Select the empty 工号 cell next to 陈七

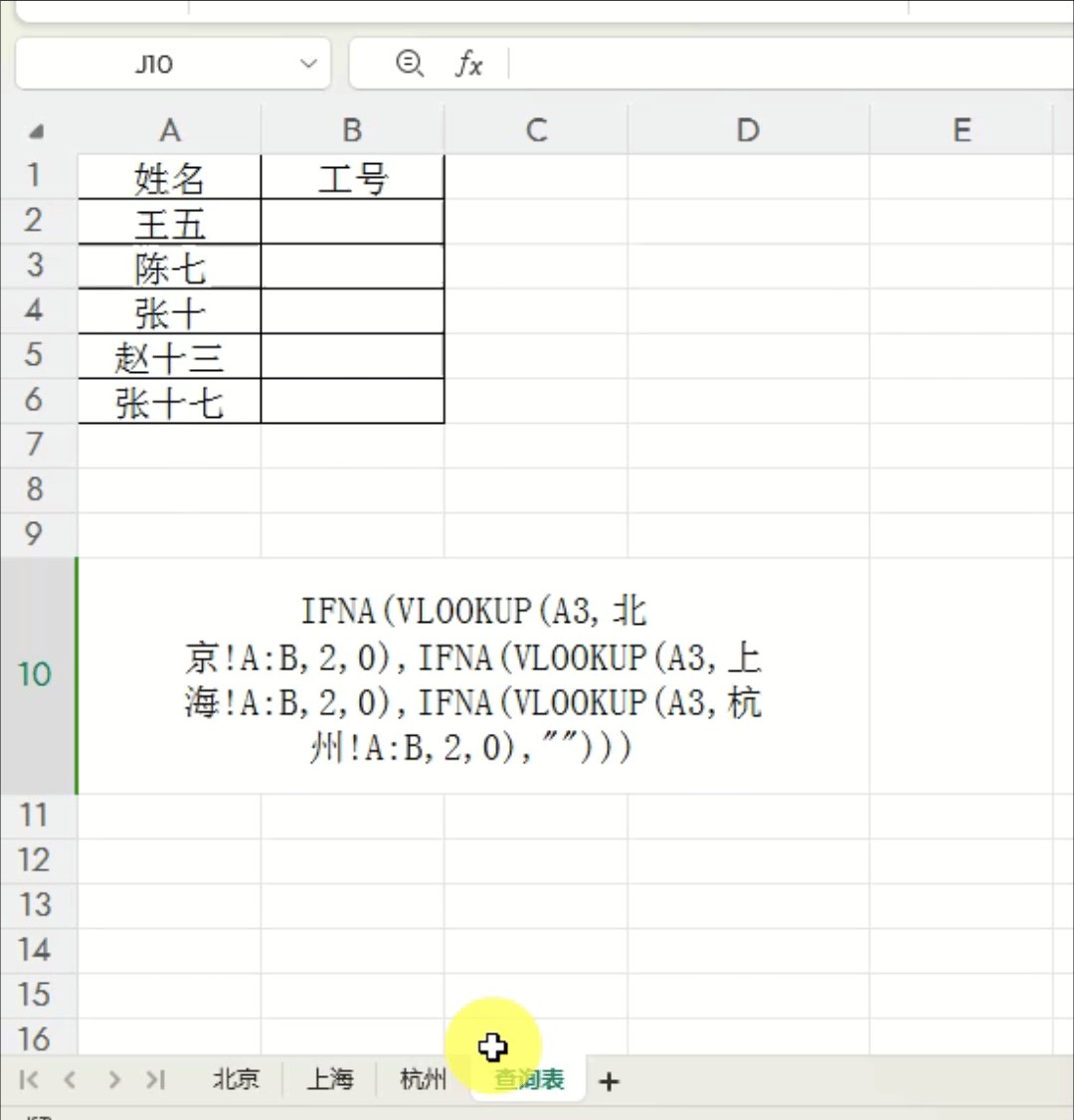352,267
